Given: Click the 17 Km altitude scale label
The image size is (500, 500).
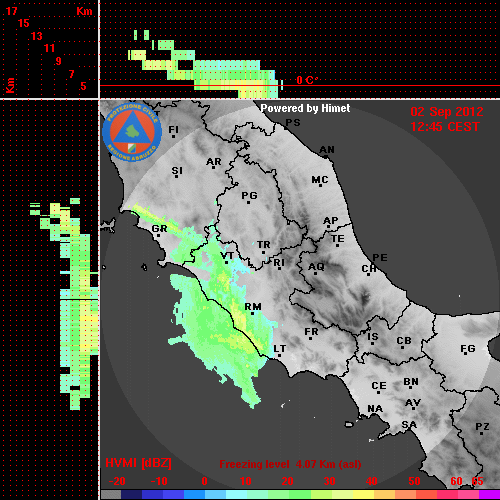Looking at the screenshot, I should (11, 11).
